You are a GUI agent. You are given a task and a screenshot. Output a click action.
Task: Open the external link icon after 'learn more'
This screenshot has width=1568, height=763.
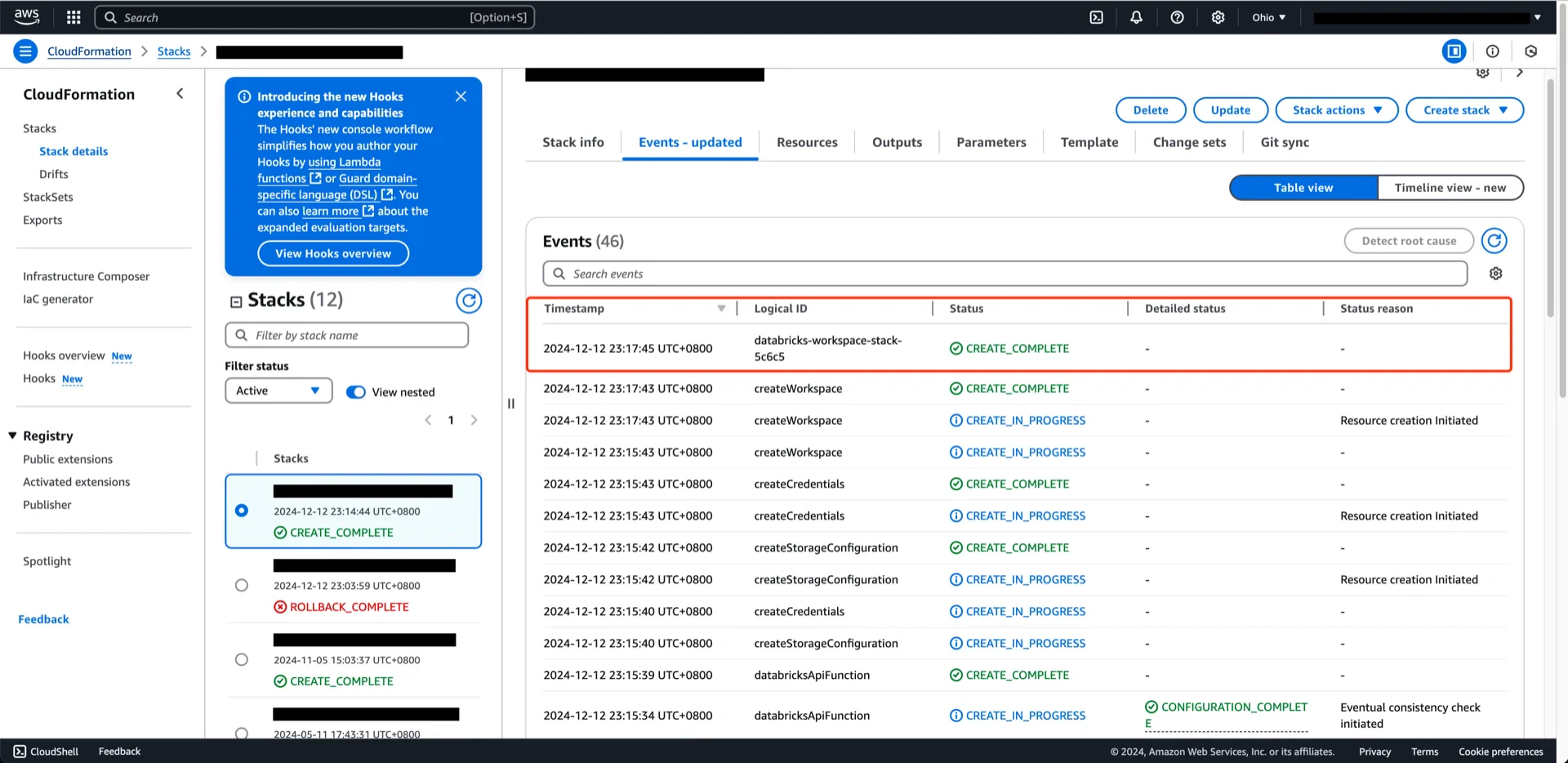click(368, 211)
